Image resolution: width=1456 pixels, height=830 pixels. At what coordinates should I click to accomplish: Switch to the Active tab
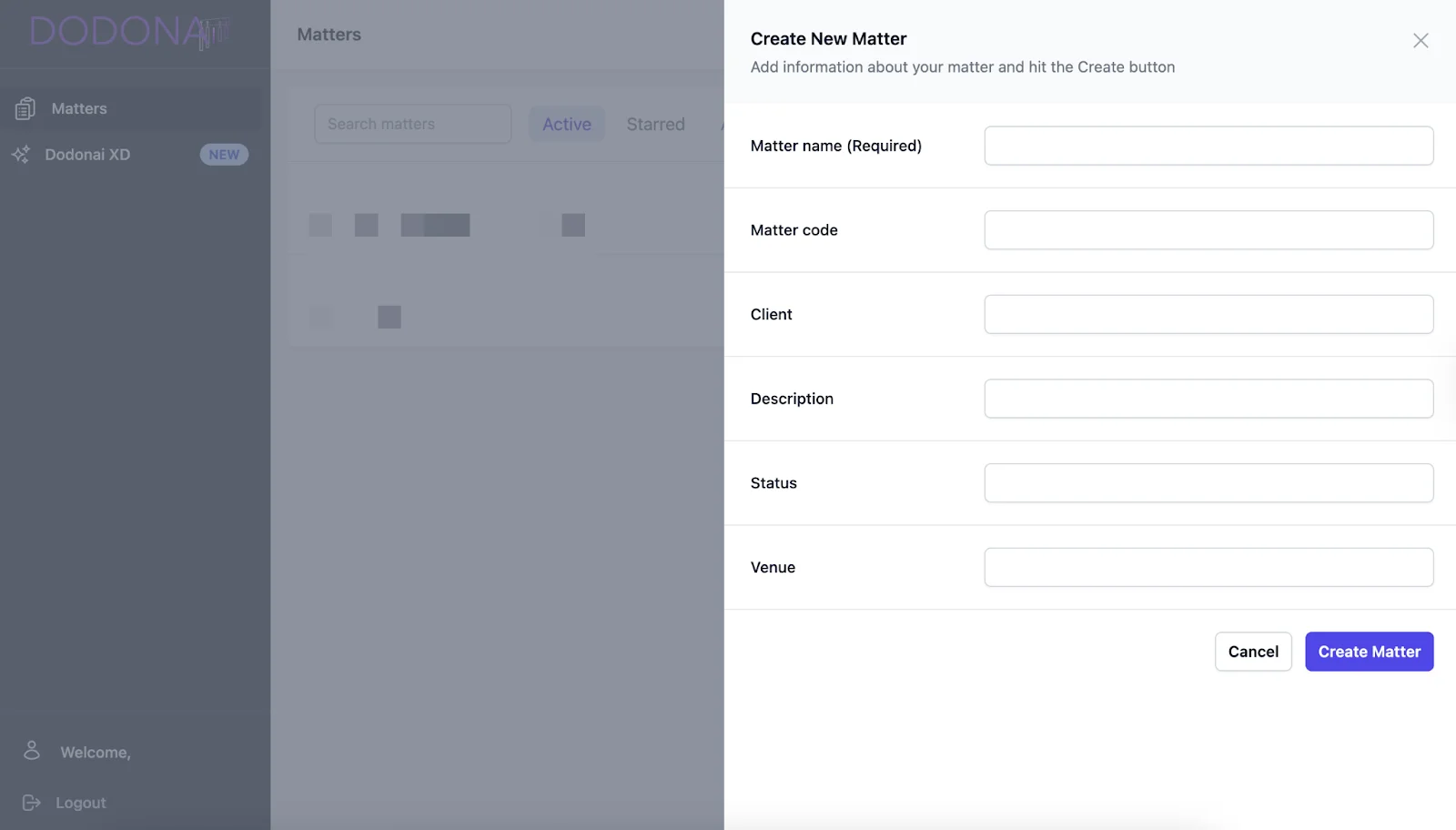[566, 125]
